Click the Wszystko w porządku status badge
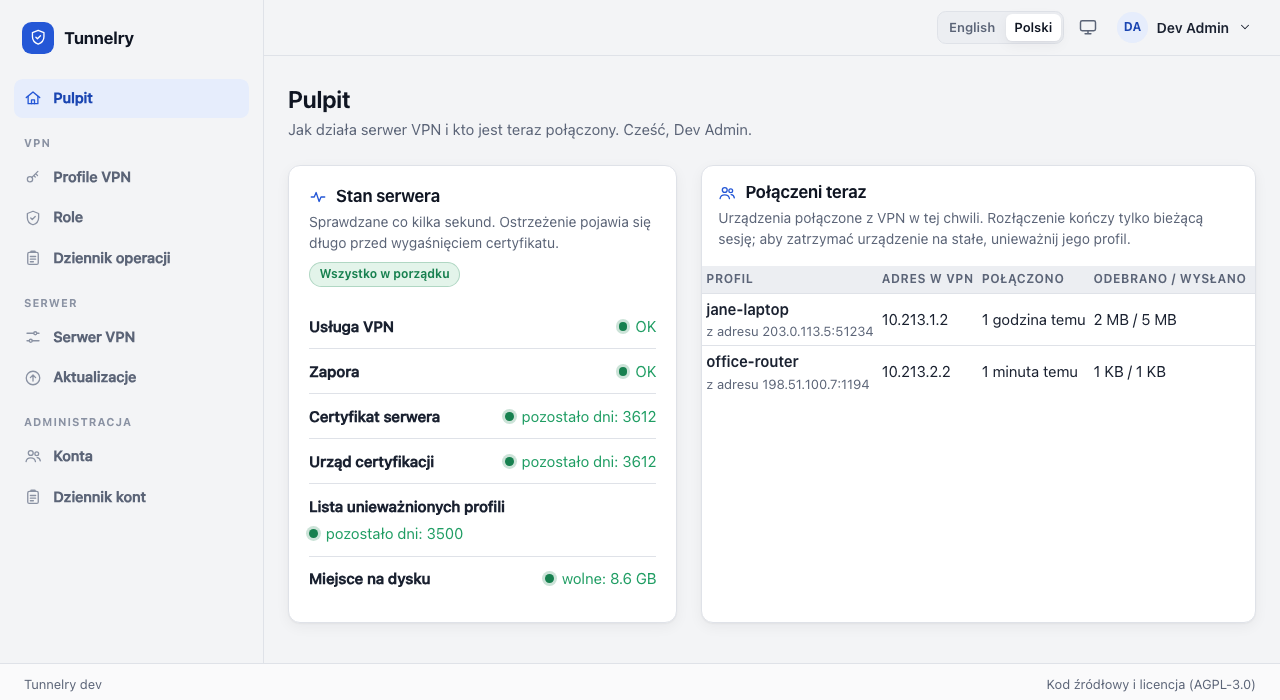This screenshot has width=1280, height=700. click(384, 274)
